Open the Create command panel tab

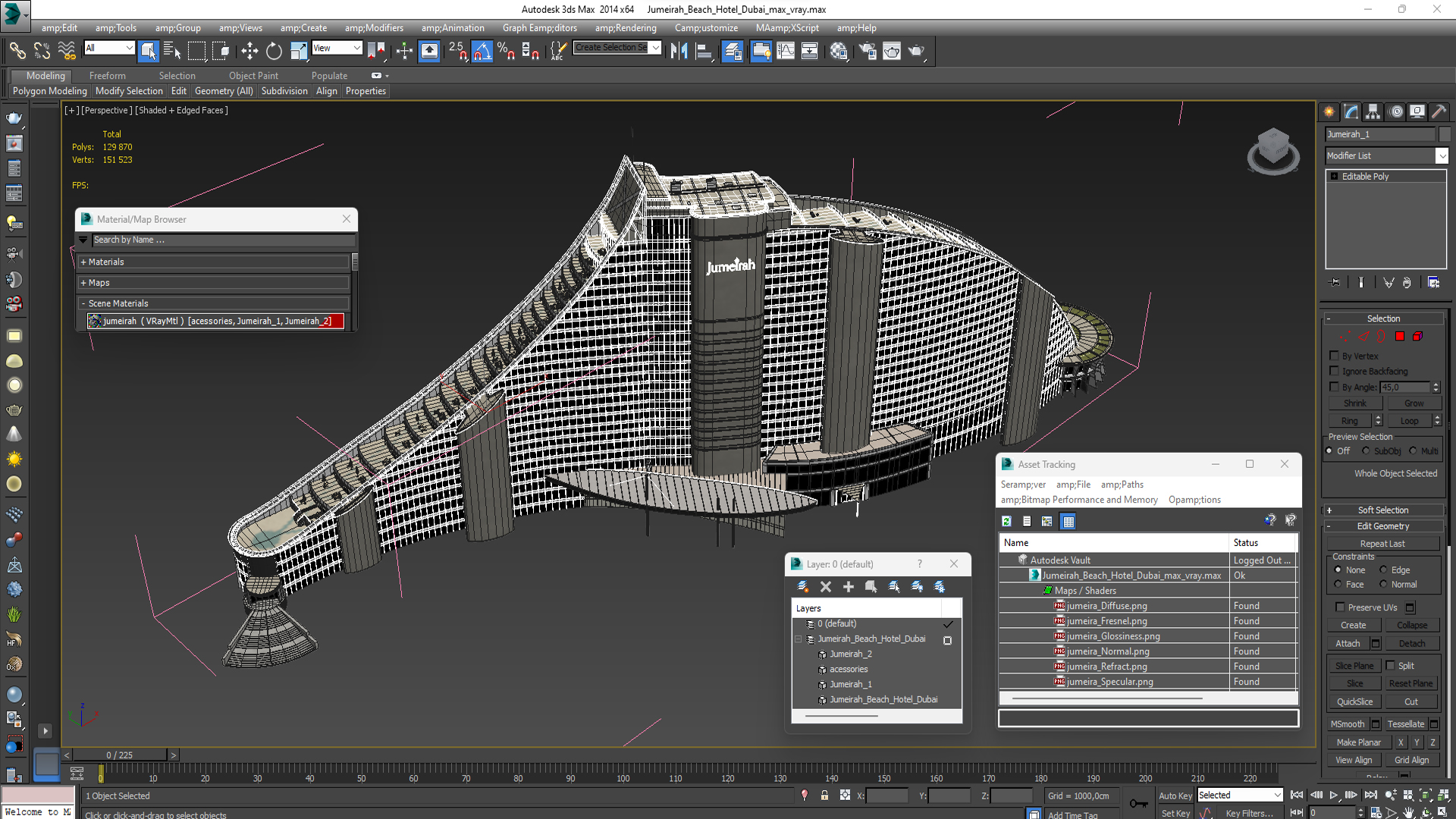tap(1329, 112)
